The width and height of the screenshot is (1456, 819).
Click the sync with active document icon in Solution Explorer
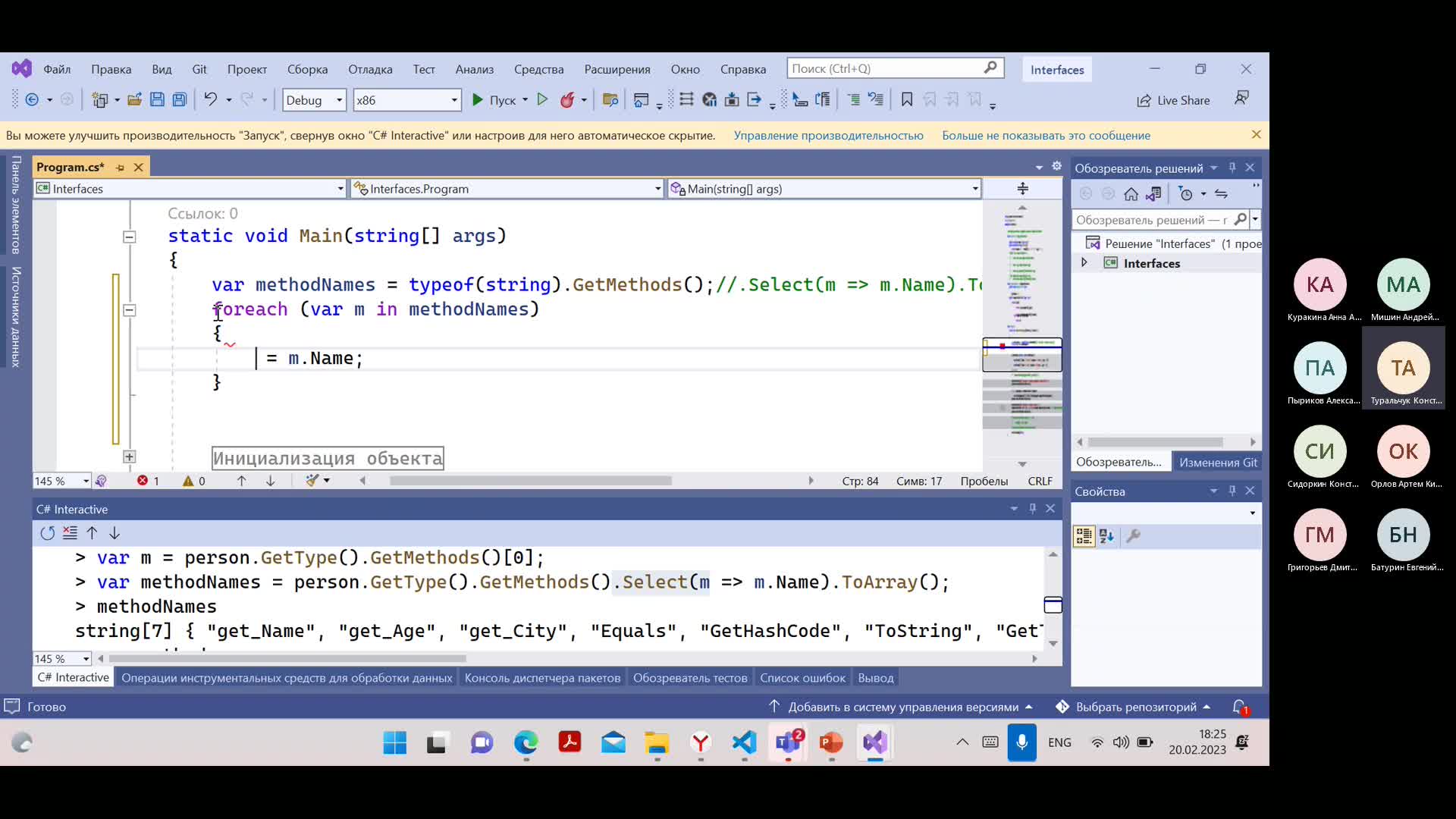pyautogui.click(x=1221, y=194)
